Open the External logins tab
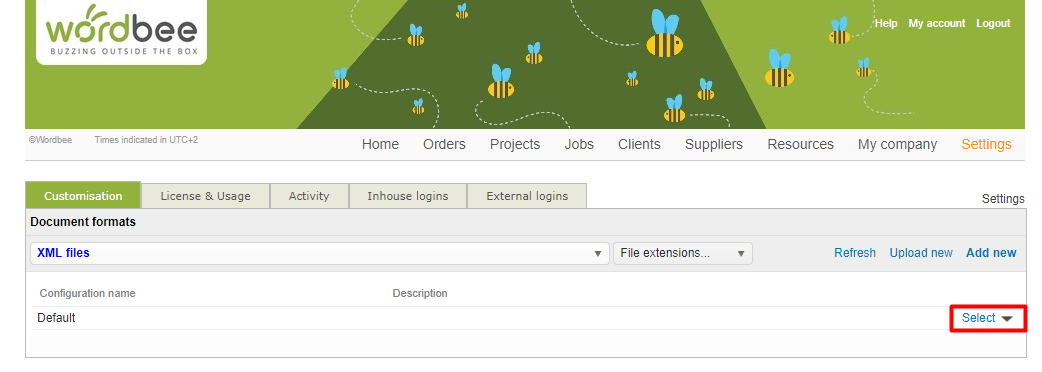The image size is (1042, 372). click(x=527, y=196)
